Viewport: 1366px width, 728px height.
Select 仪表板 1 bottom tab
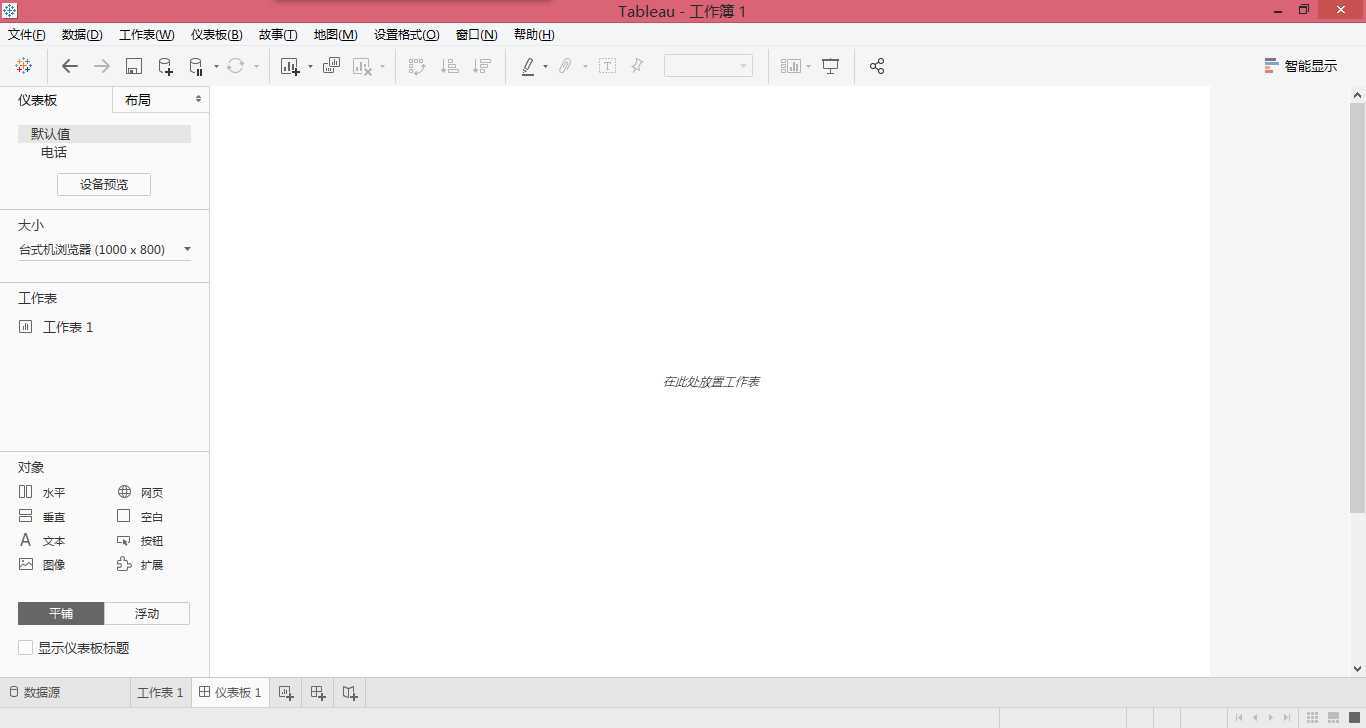pos(230,692)
